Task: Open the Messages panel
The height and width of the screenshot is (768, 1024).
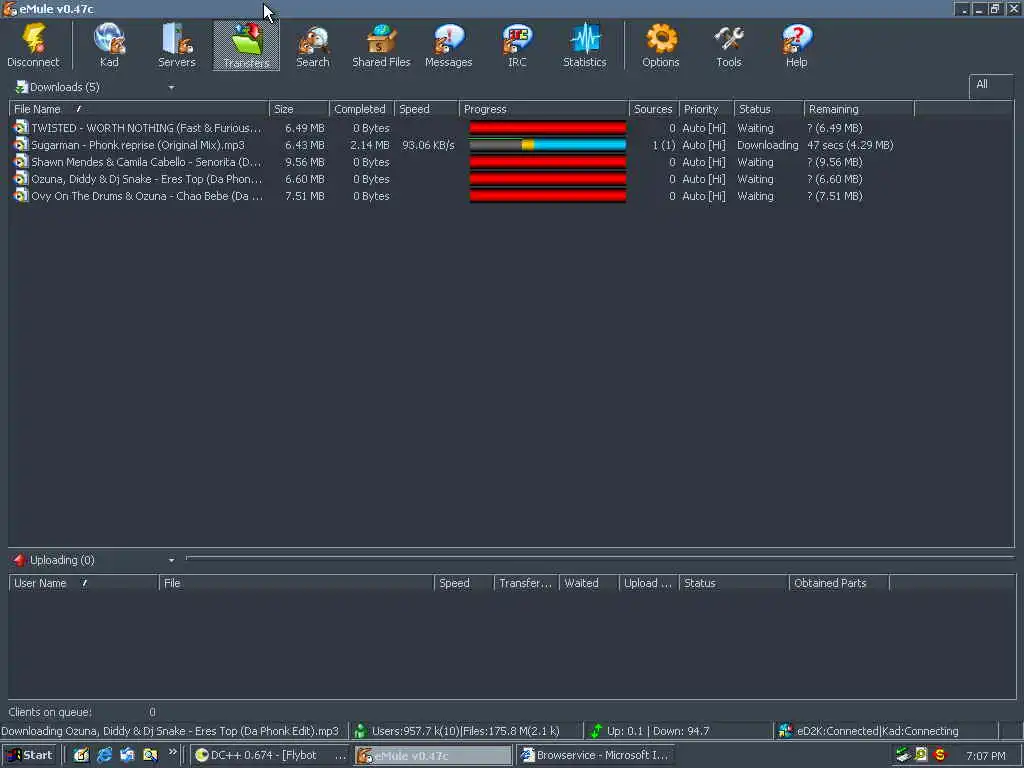Action: click(x=449, y=46)
